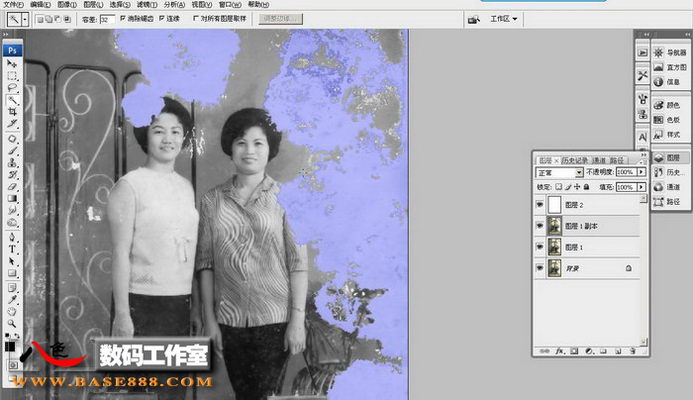Open the Navigator (导航器) panel
The width and height of the screenshot is (693, 400).
[x=671, y=53]
